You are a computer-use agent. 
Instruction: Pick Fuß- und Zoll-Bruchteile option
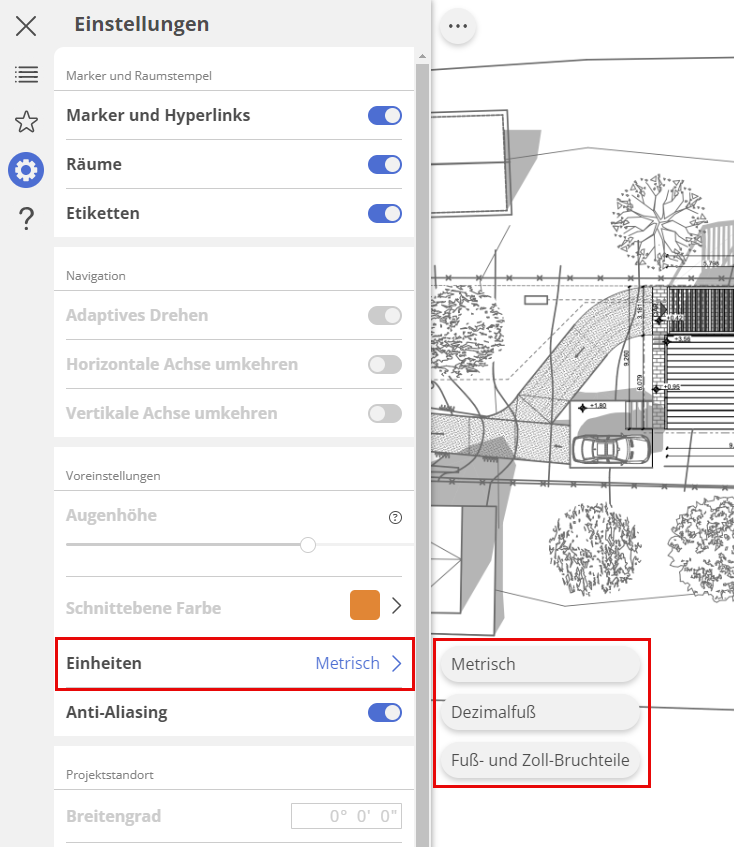click(x=540, y=760)
